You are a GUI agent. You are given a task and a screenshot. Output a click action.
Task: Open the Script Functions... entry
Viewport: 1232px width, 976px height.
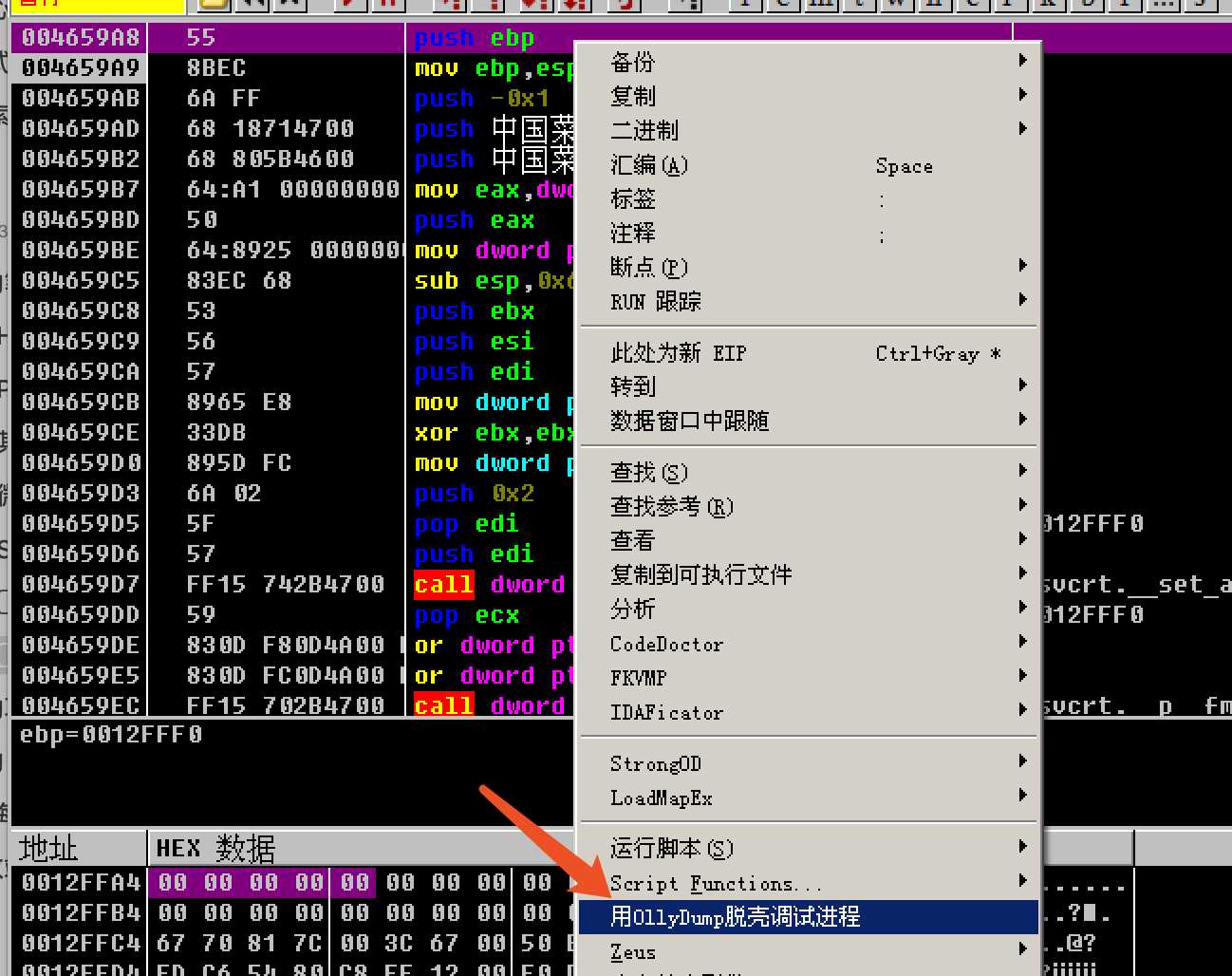coord(809,883)
